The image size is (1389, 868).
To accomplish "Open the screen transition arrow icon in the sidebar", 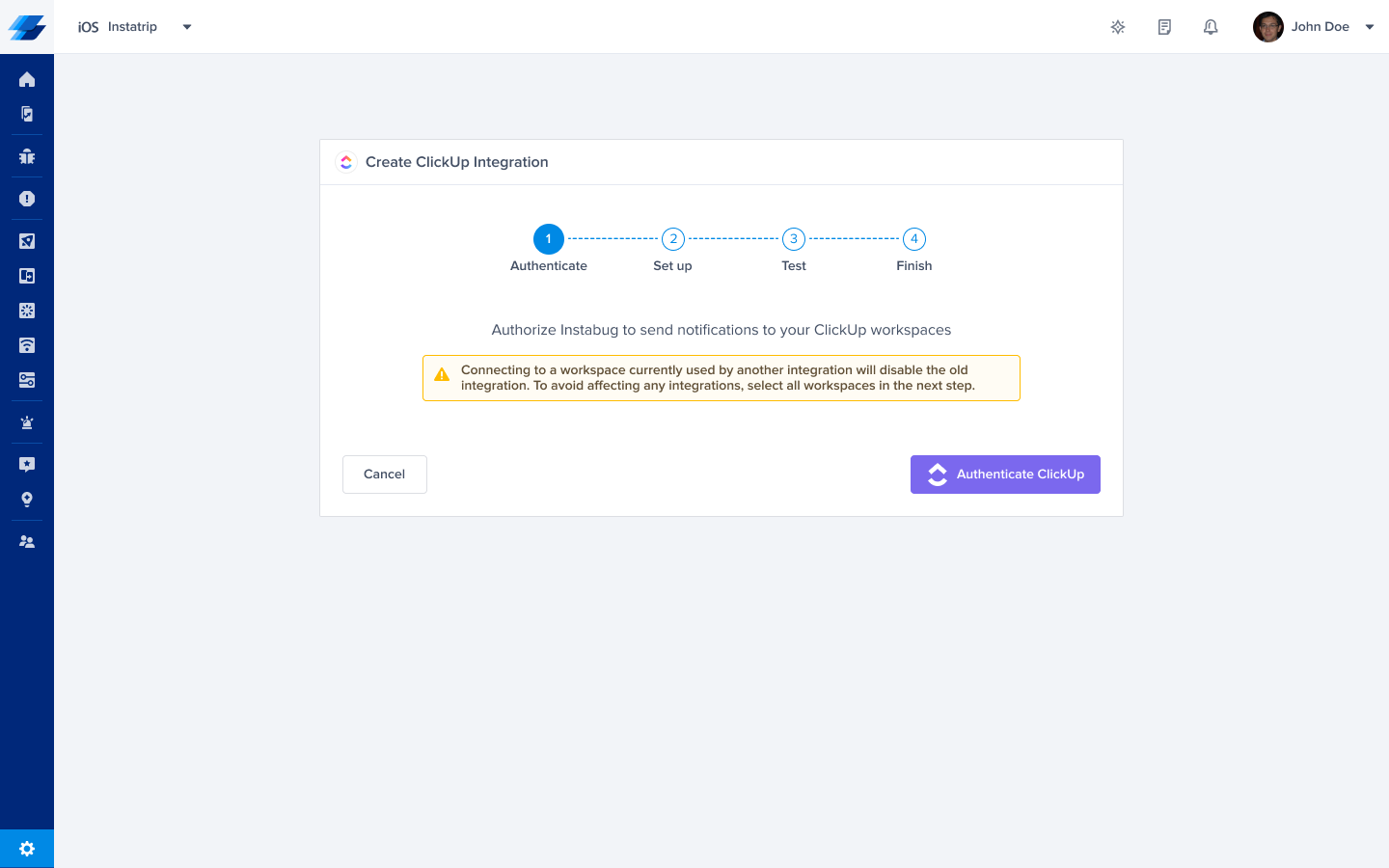I will [27, 276].
